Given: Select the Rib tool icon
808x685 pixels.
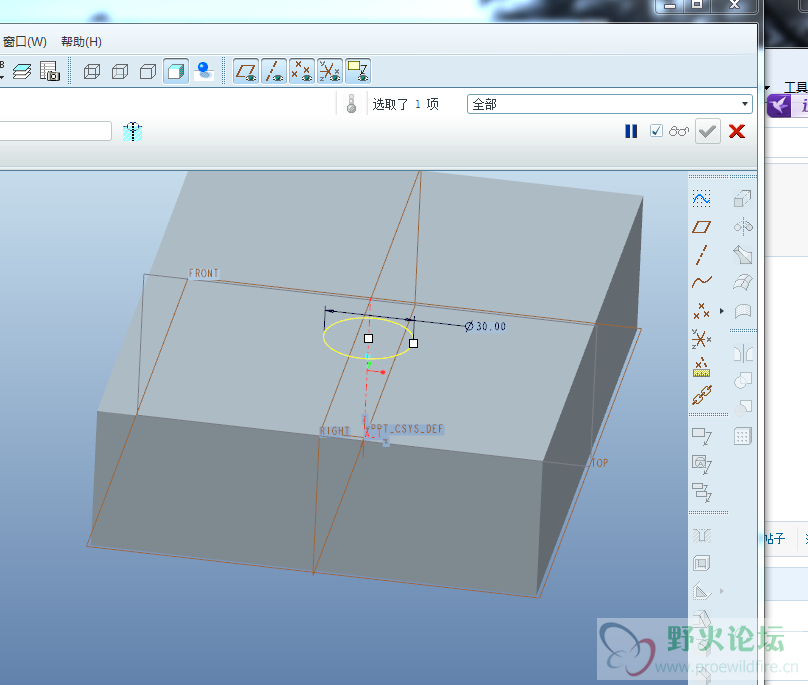Looking at the screenshot, I should click(x=701, y=591).
